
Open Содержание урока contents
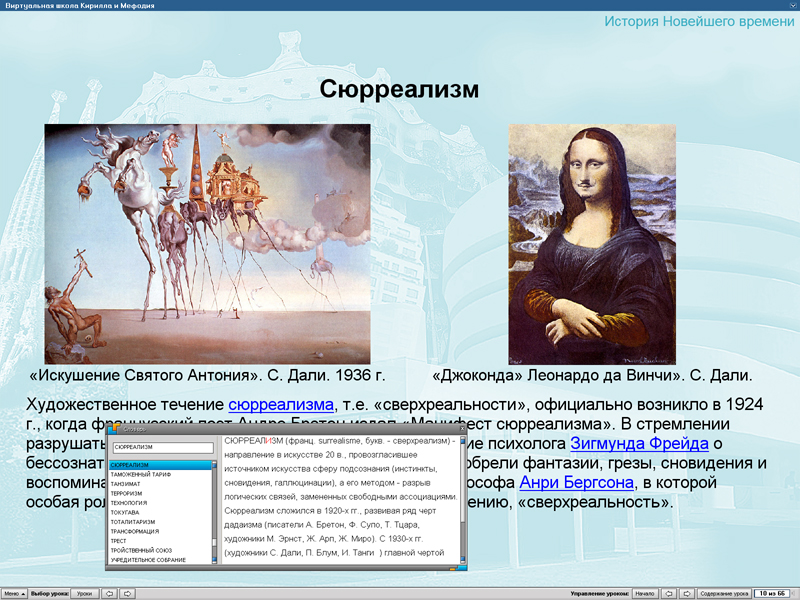point(723,593)
